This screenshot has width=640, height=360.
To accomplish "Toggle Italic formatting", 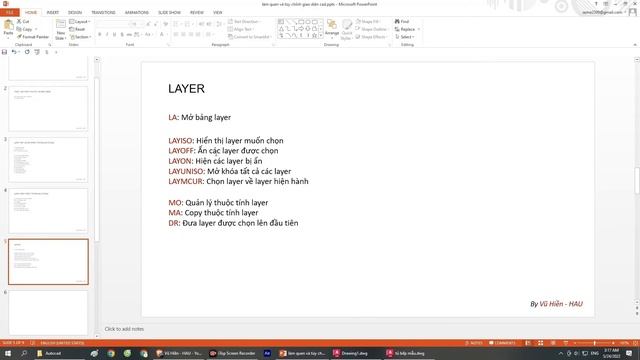I will [107, 35].
